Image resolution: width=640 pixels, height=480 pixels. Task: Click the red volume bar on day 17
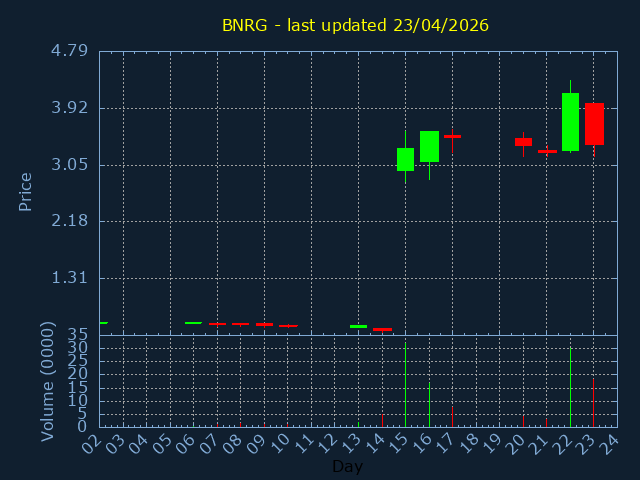click(452, 416)
